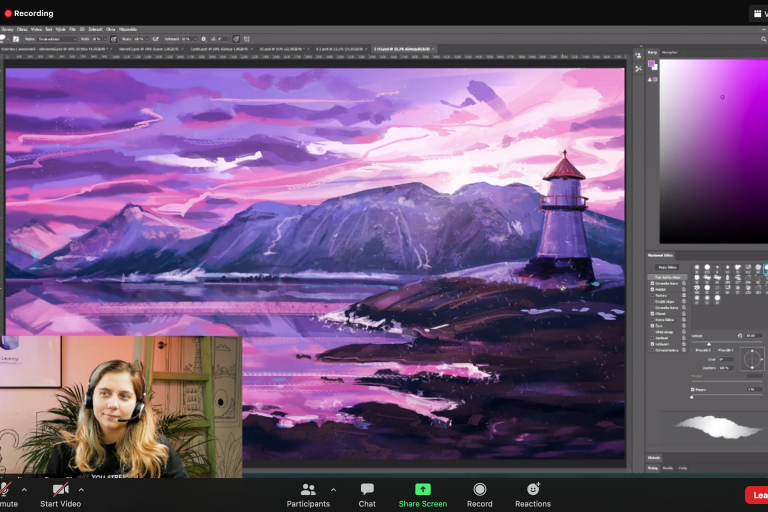Click the green Share Screen icon
Image resolution: width=768 pixels, height=512 pixels.
click(x=423, y=489)
